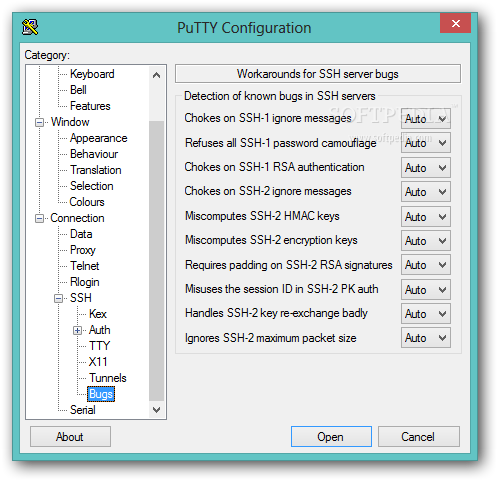Click 'Detection of known bugs in SSH servers' label
Viewport: 498px width, 481px height.
coord(280,96)
